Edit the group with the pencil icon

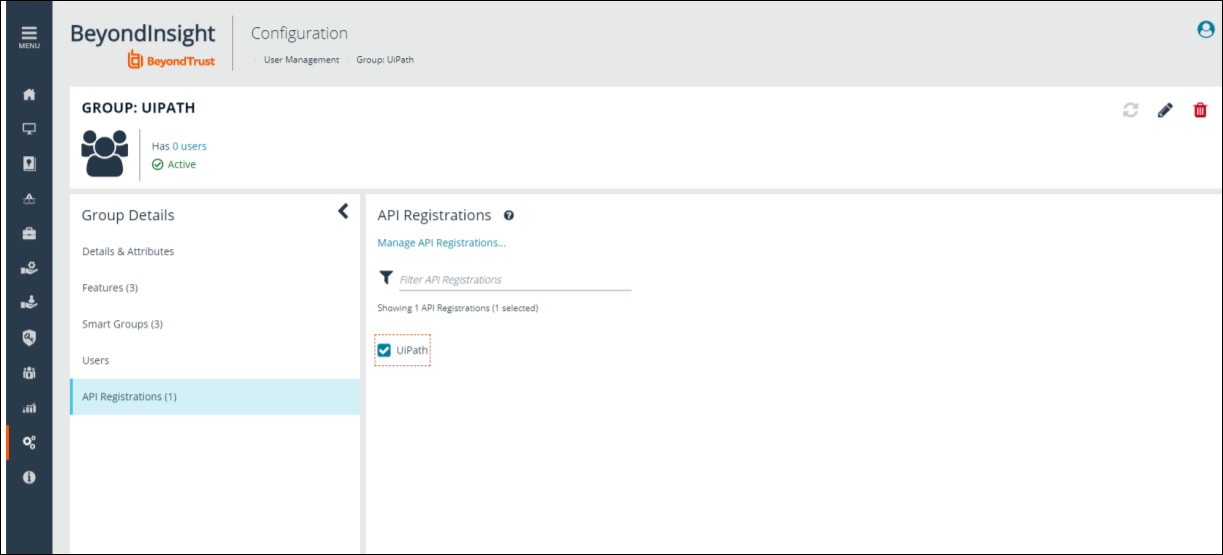click(x=1165, y=111)
